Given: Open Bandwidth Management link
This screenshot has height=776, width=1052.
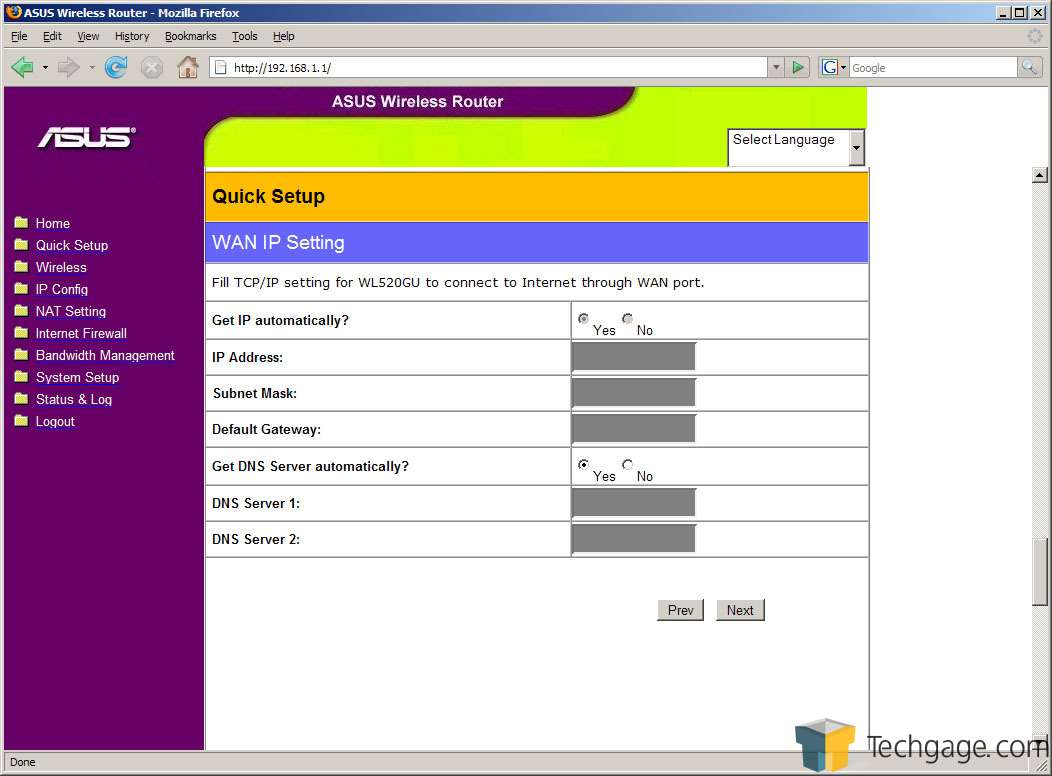Looking at the screenshot, I should pos(105,355).
